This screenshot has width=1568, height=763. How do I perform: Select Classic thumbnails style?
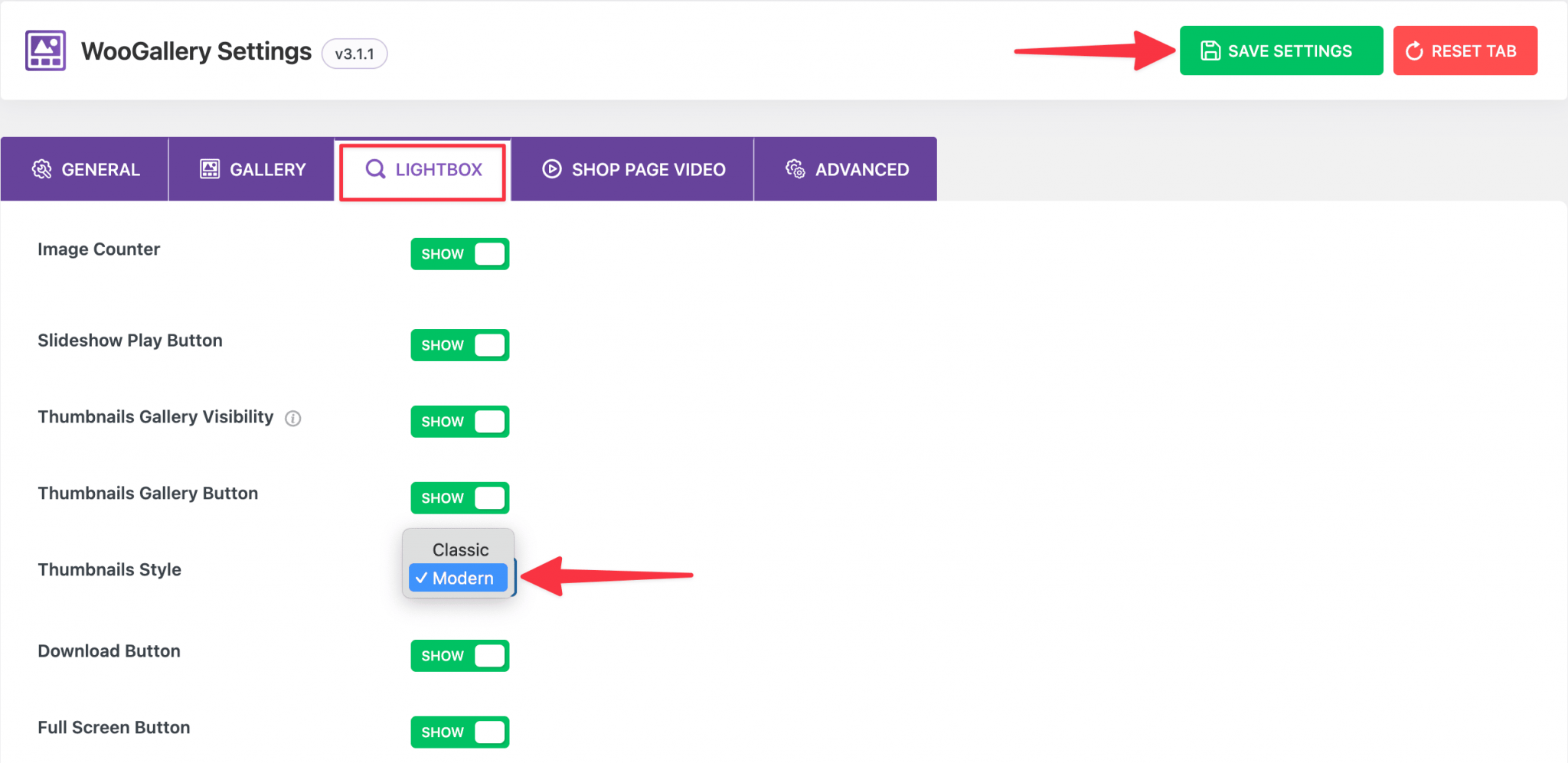[459, 549]
